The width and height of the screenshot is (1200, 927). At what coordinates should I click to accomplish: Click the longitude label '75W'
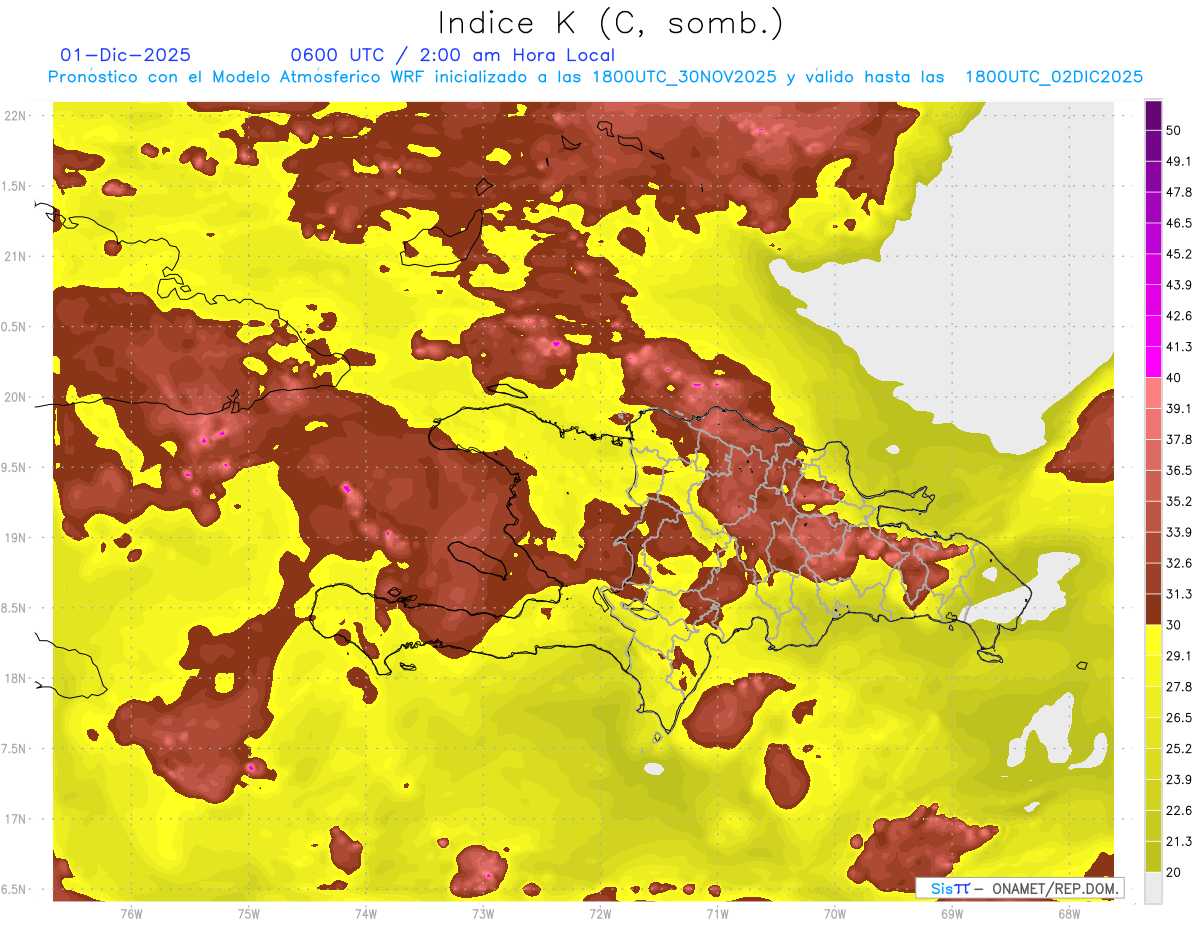pyautogui.click(x=249, y=914)
